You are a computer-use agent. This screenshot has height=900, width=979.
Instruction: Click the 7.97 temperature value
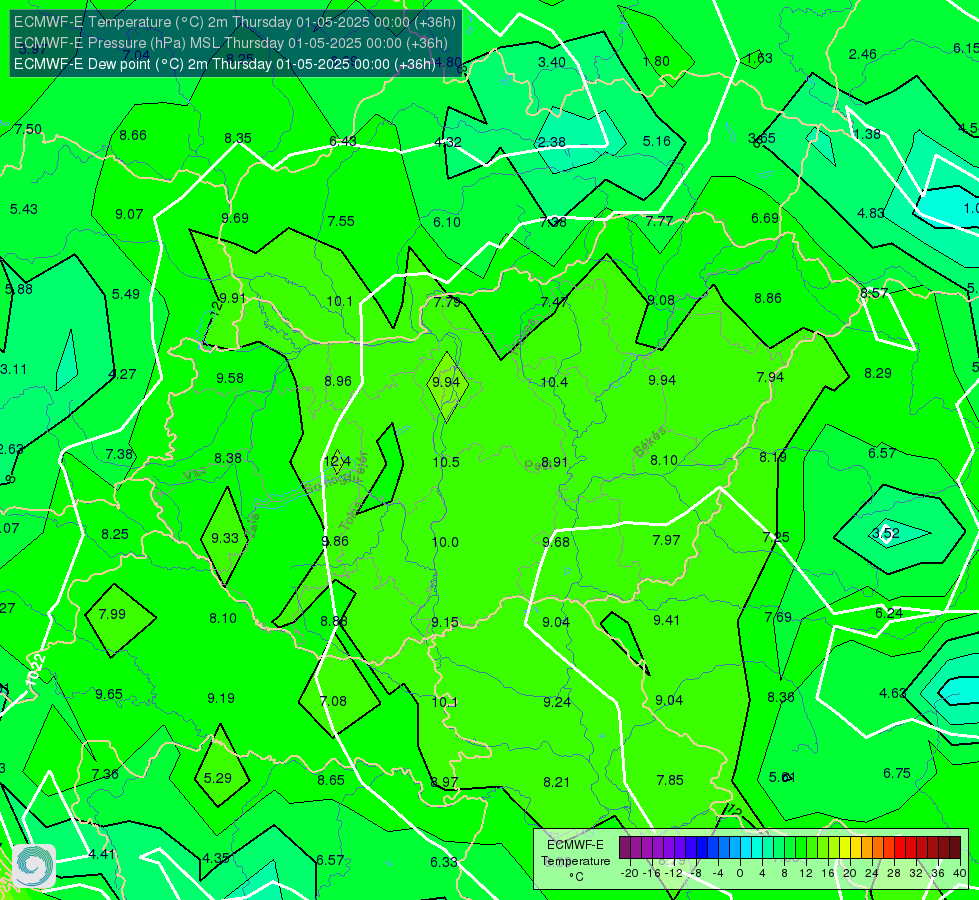(x=666, y=540)
